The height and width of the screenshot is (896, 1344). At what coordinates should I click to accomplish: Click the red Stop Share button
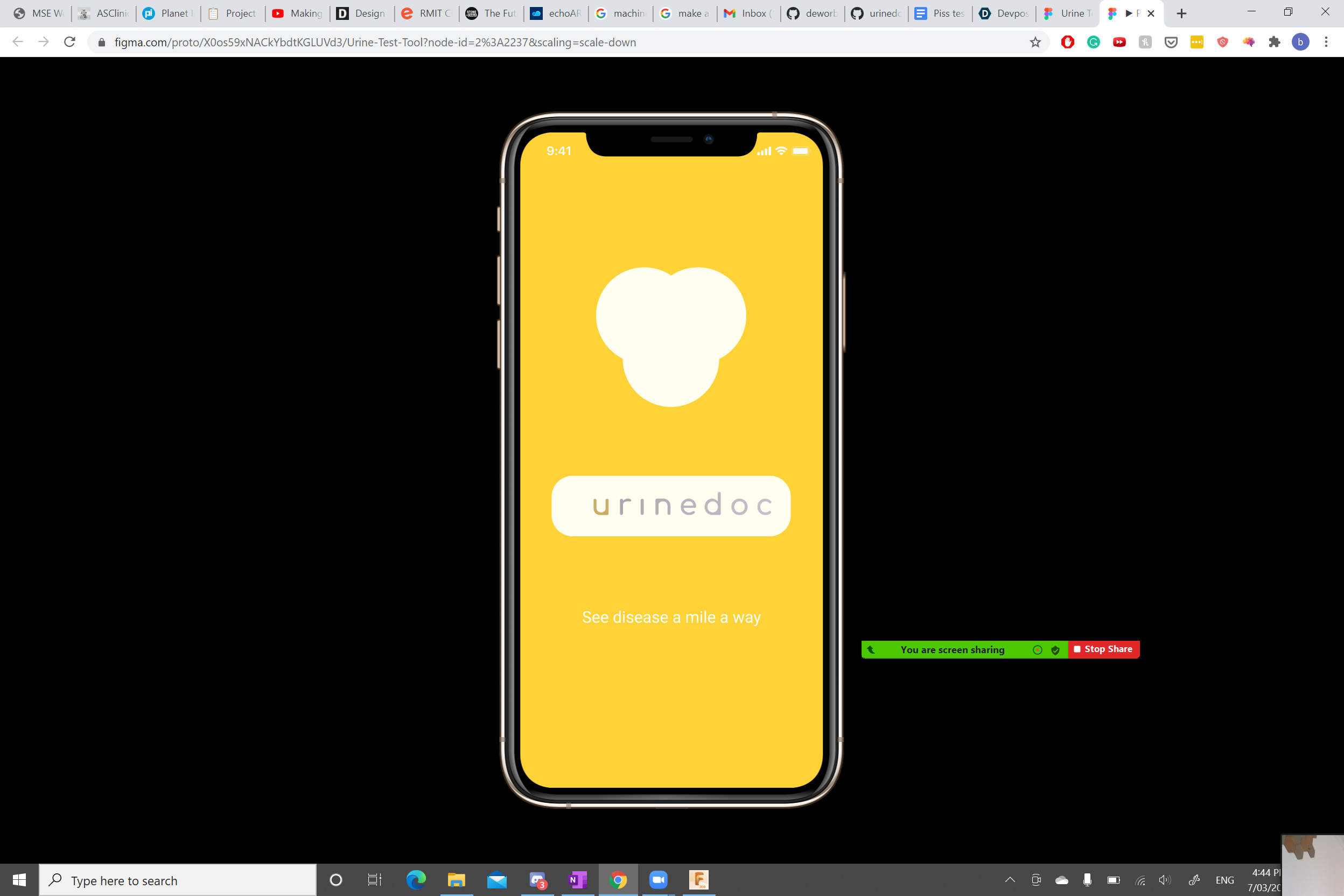(x=1103, y=649)
